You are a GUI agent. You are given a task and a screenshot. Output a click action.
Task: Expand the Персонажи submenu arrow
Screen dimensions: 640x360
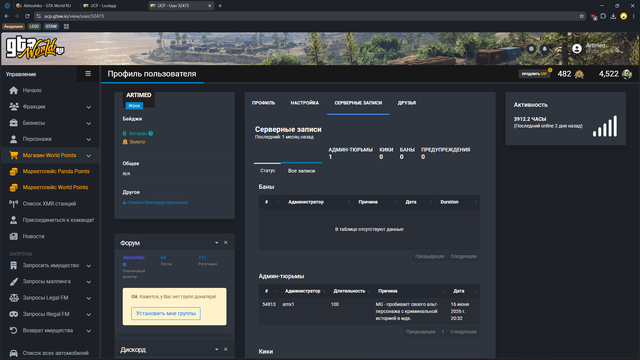click(89, 140)
